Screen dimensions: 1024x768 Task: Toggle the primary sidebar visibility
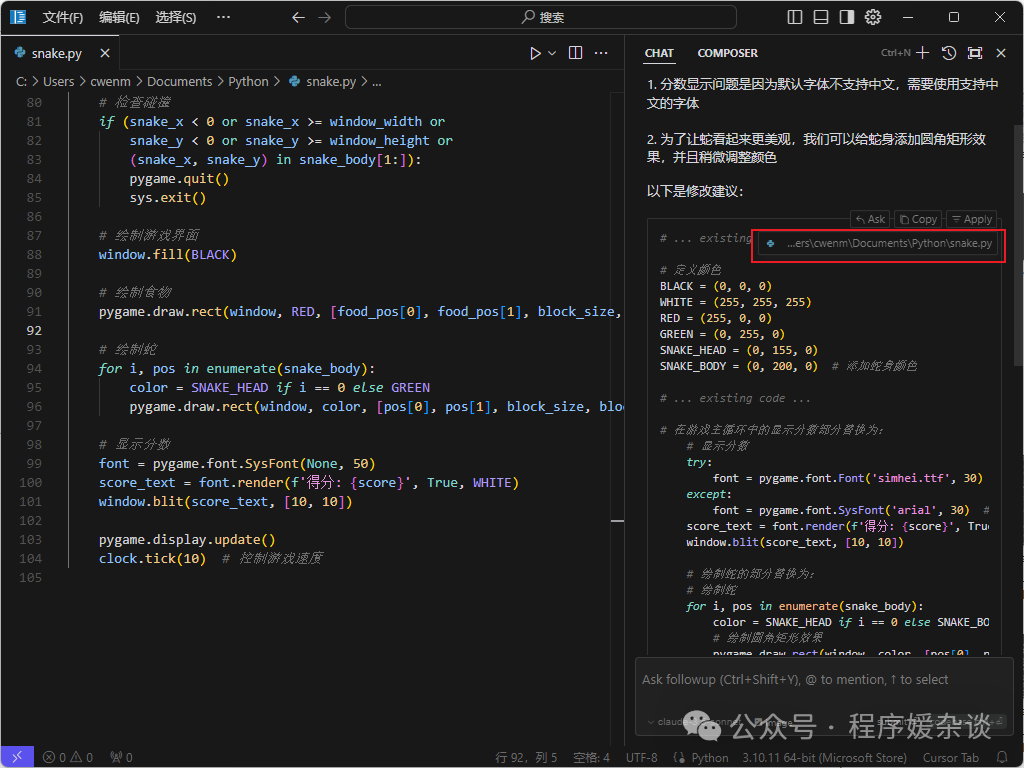pyautogui.click(x=795, y=17)
